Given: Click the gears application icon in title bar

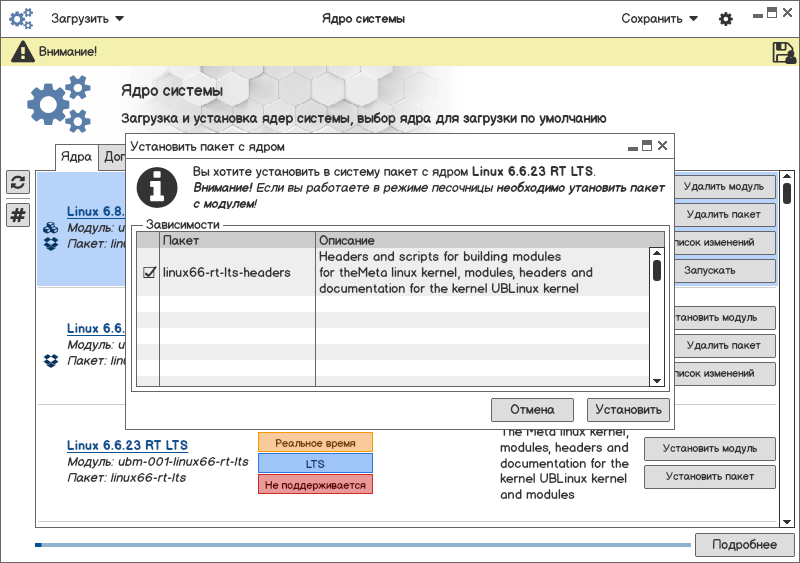Looking at the screenshot, I should pos(22,19).
